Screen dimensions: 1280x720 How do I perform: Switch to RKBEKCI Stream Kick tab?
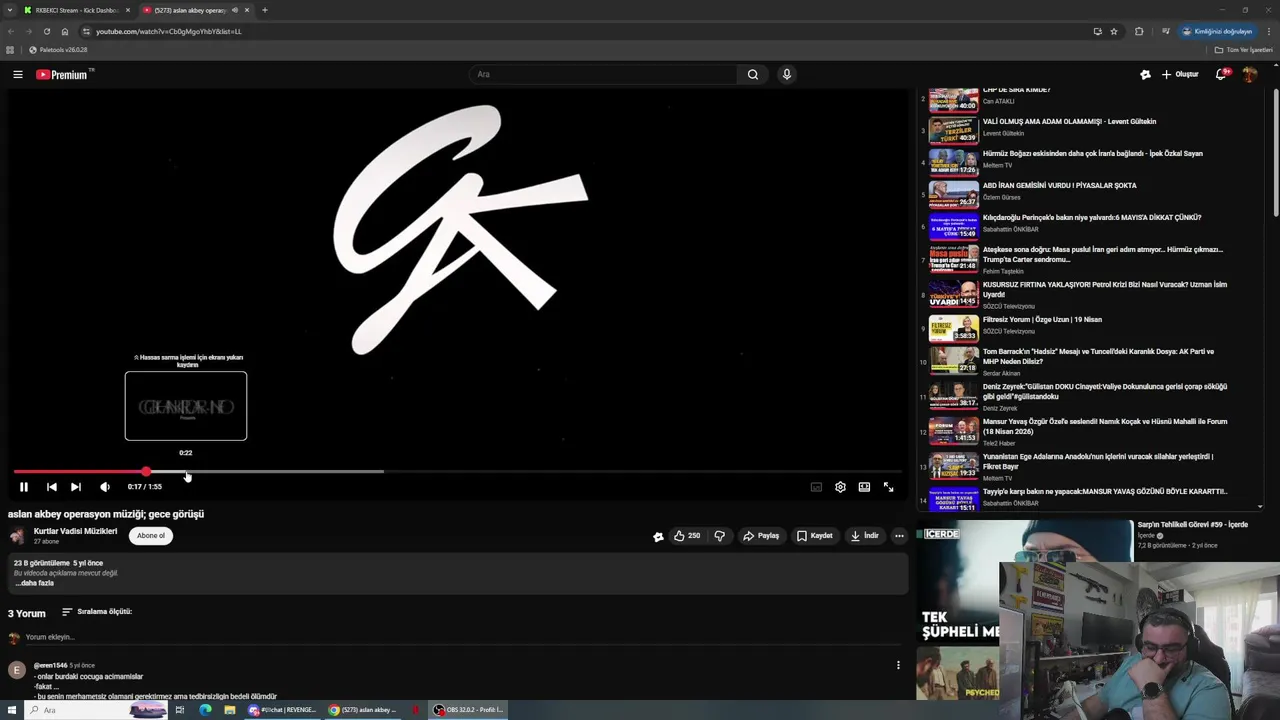tap(76, 10)
